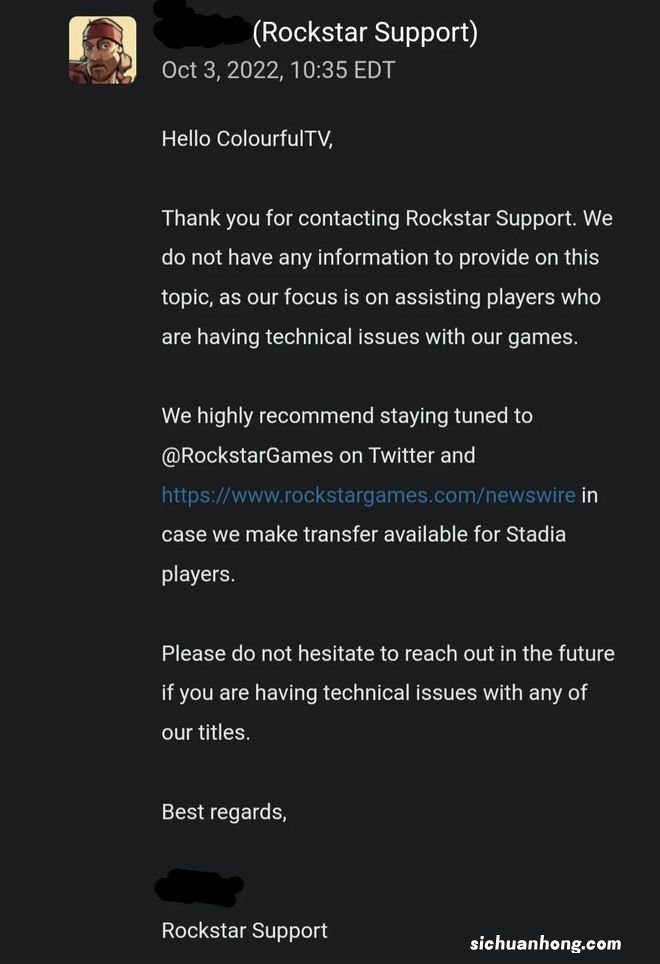Click the support agent's avatar image
Screen dimensions: 660x964
pyautogui.click(x=102, y=50)
